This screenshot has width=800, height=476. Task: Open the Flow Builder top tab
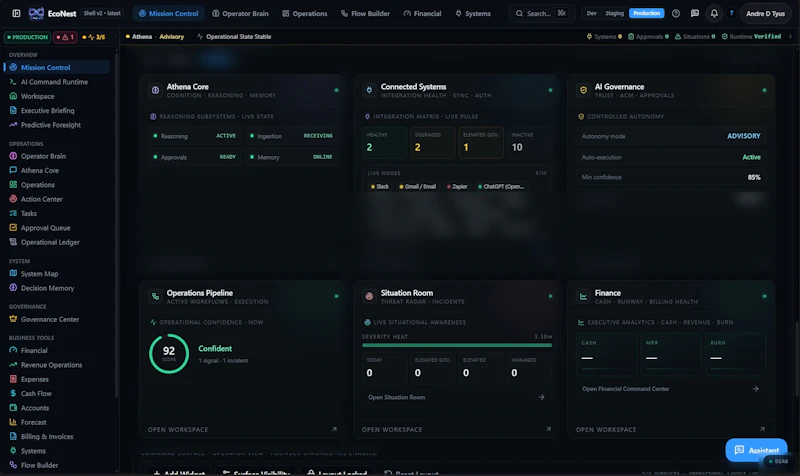tap(365, 14)
